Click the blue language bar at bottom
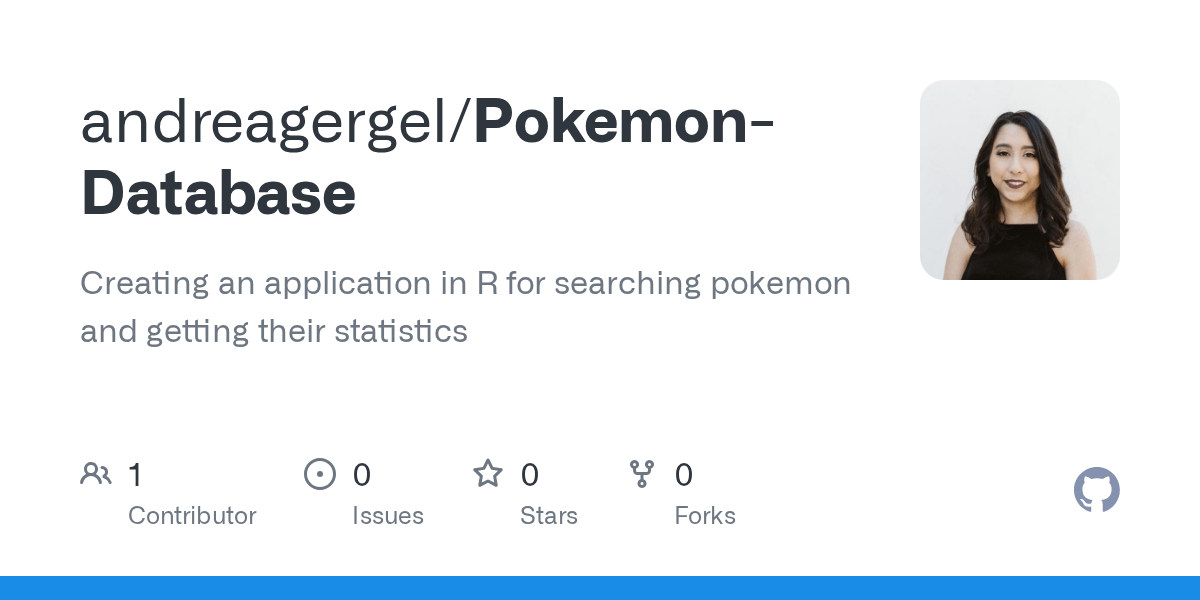1200x600 pixels. (x=600, y=588)
